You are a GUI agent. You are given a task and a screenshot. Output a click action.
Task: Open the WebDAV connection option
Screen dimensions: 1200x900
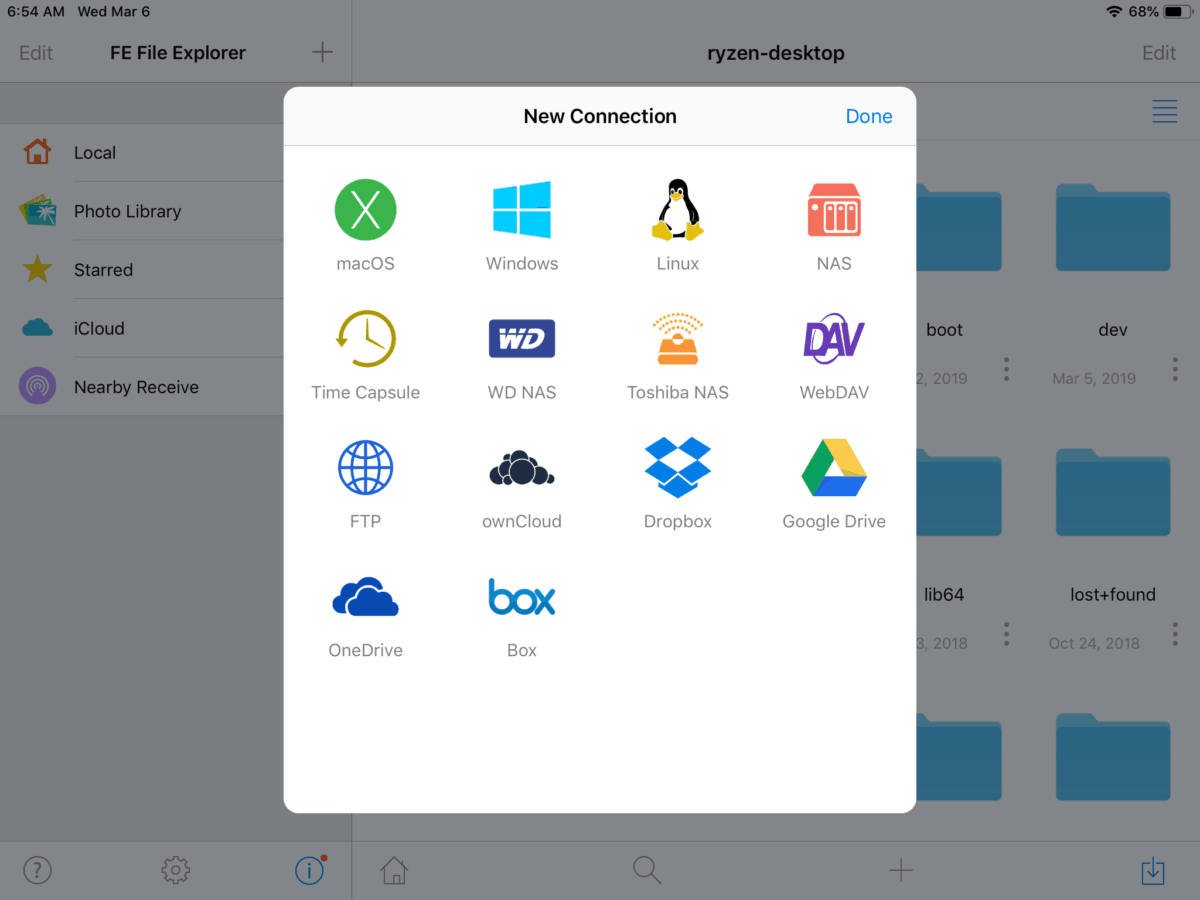click(834, 355)
